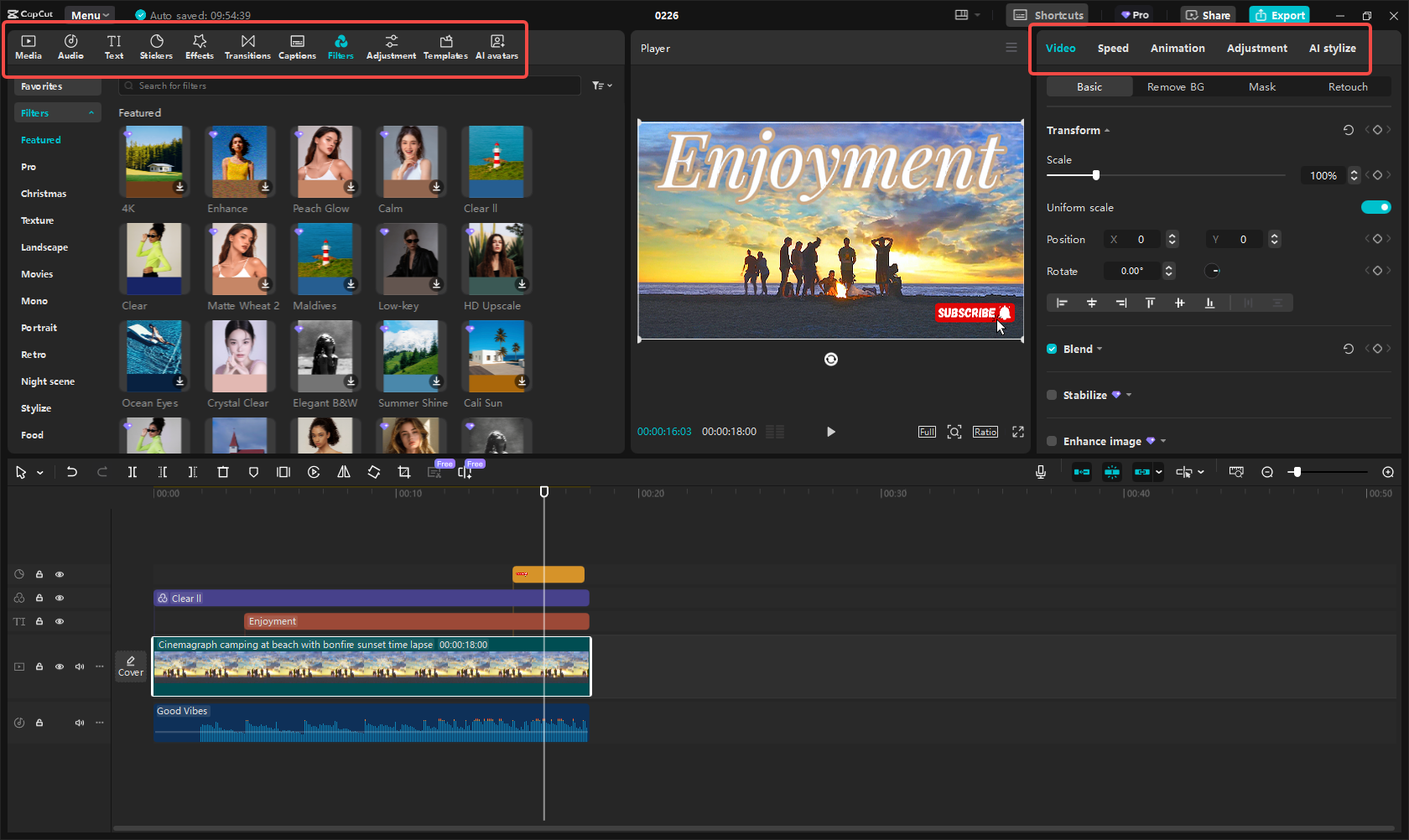This screenshot has width=1409, height=840.
Task: Click the mirror flip icon
Action: pyautogui.click(x=344, y=472)
